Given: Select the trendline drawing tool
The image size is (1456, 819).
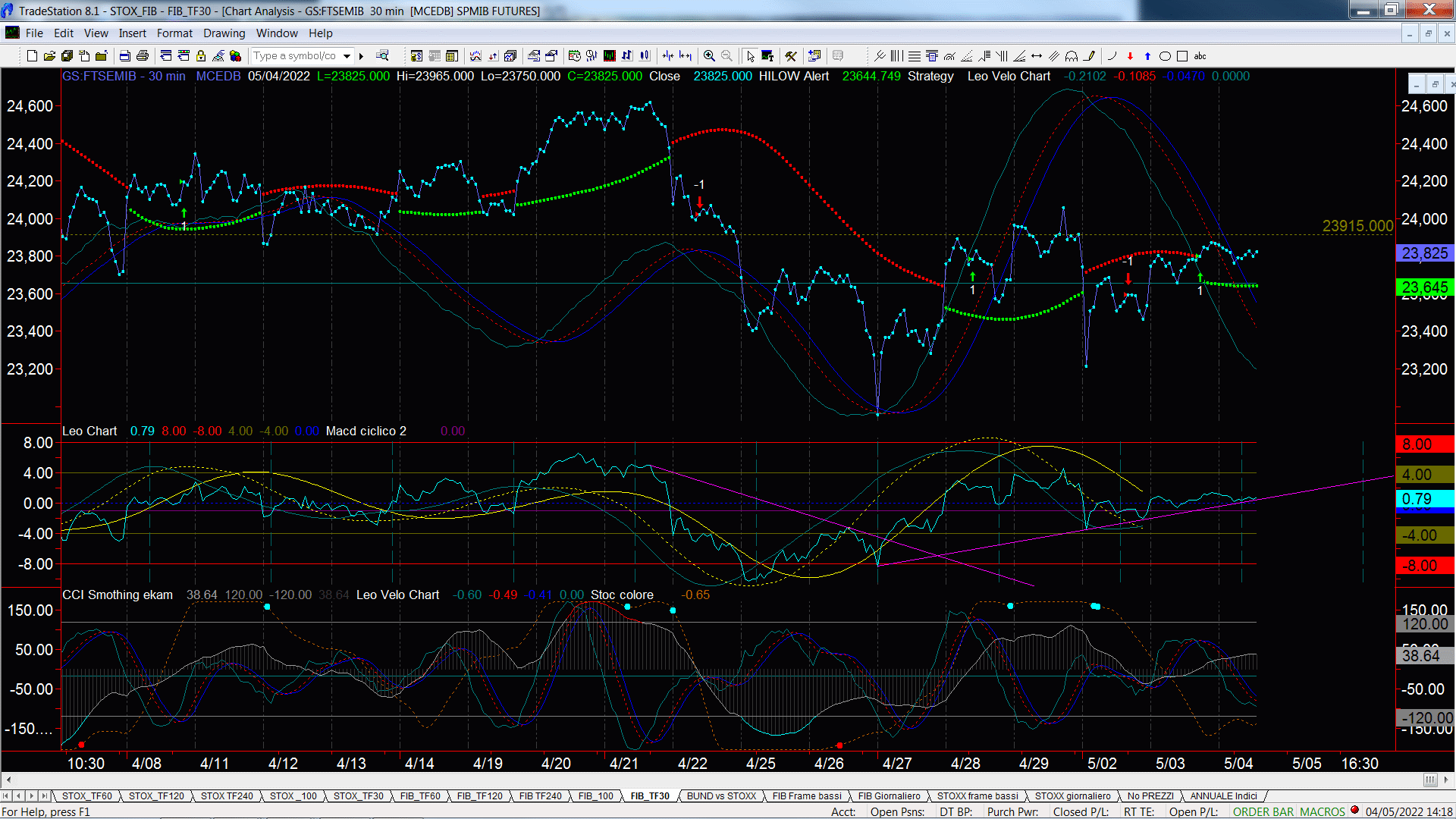Looking at the screenshot, I should pos(880,56).
